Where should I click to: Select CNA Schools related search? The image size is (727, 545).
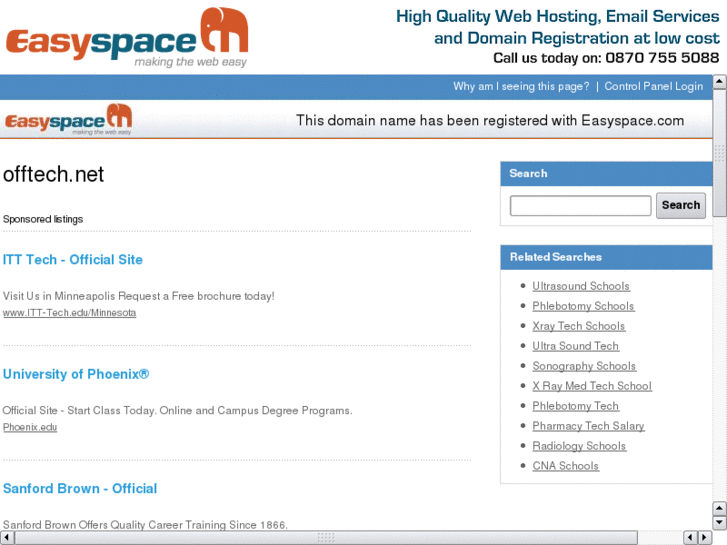[566, 466]
